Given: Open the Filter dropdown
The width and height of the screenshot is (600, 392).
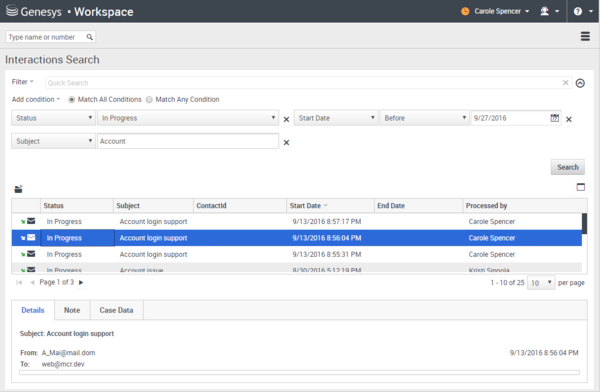Looking at the screenshot, I should (x=23, y=82).
